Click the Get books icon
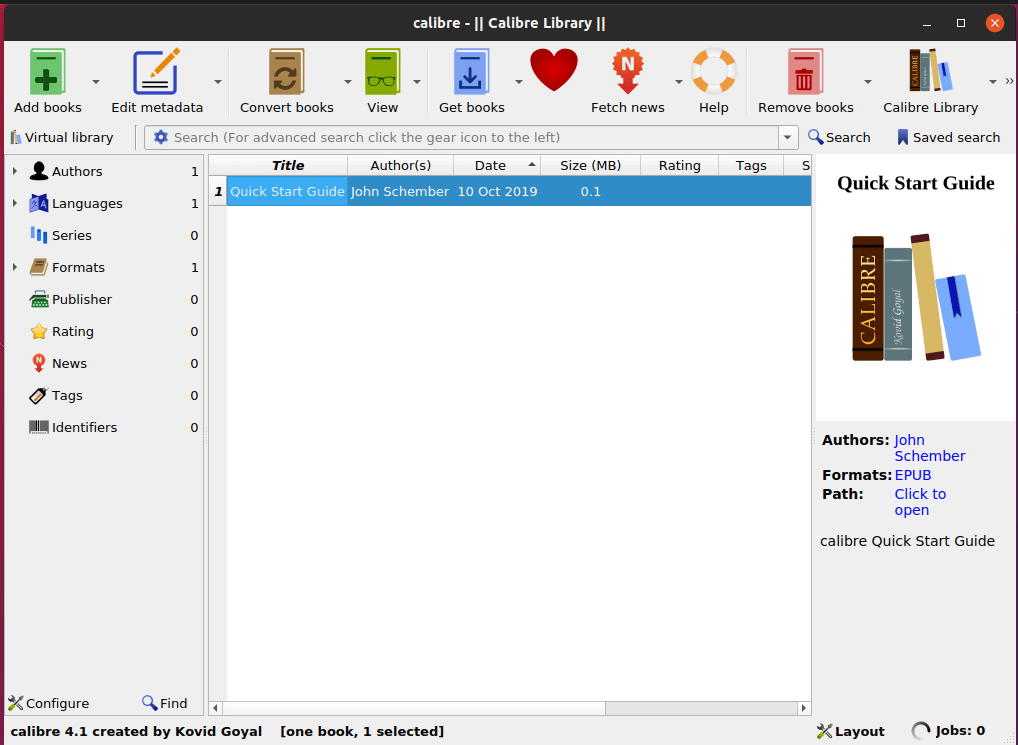The image size is (1018, 745). tap(471, 71)
